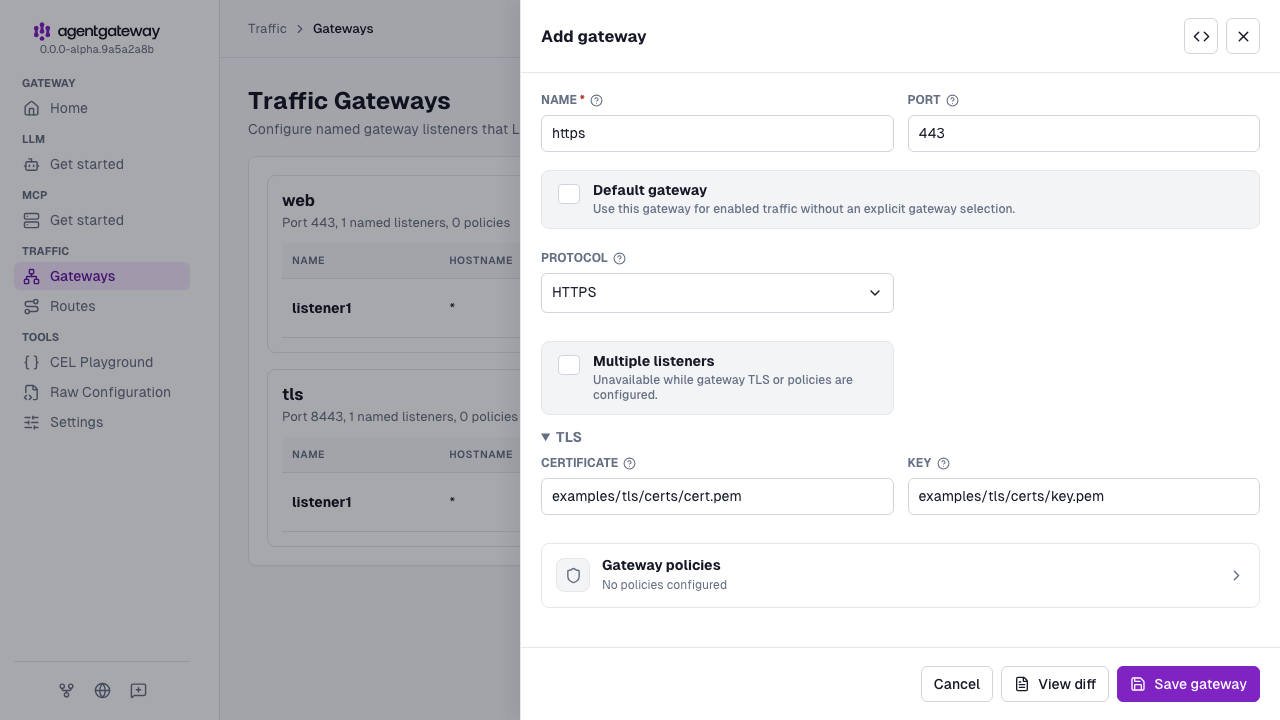Open Home in the sidebar
This screenshot has width=1280, height=720.
click(x=102, y=108)
